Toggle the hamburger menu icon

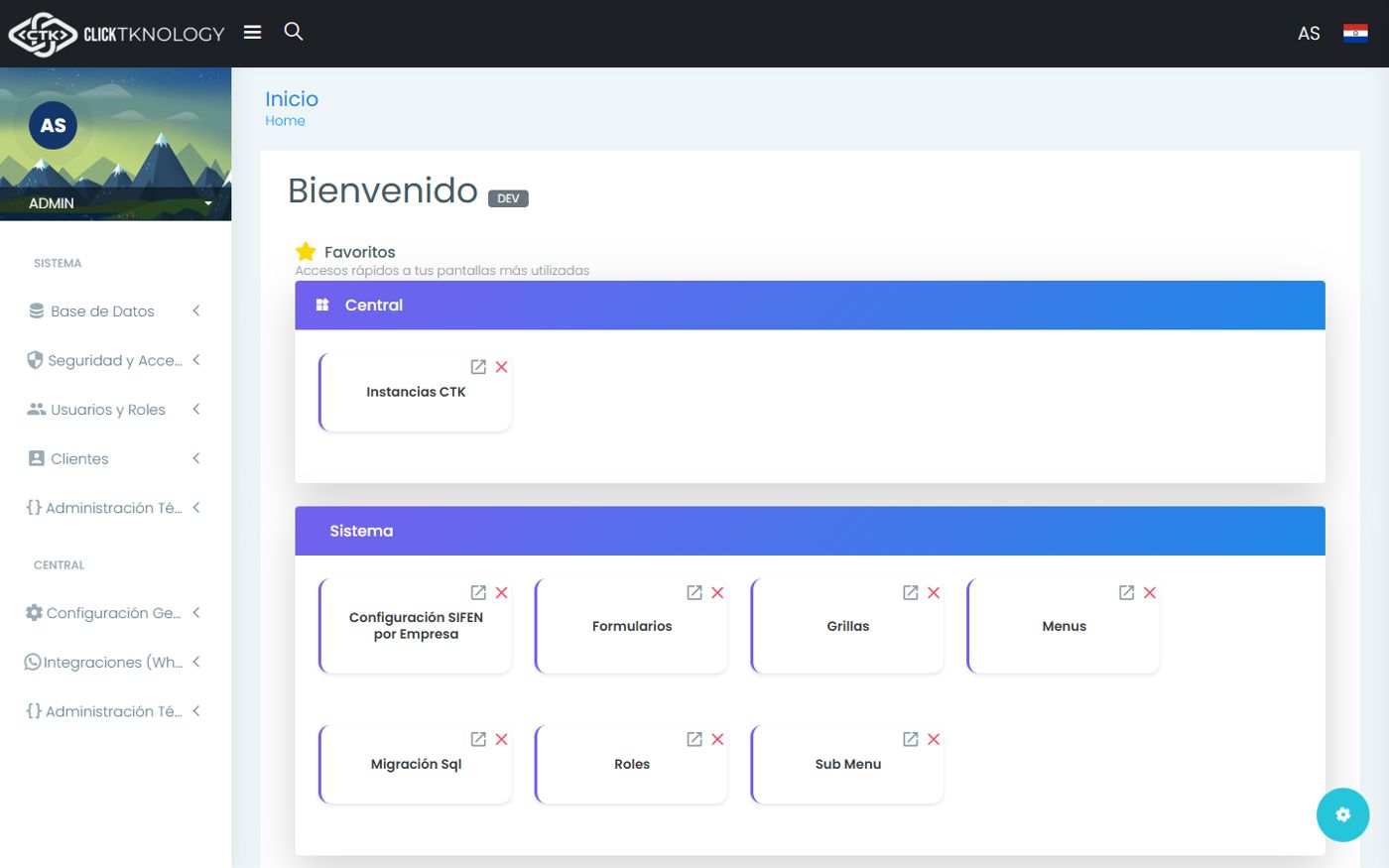tap(253, 32)
